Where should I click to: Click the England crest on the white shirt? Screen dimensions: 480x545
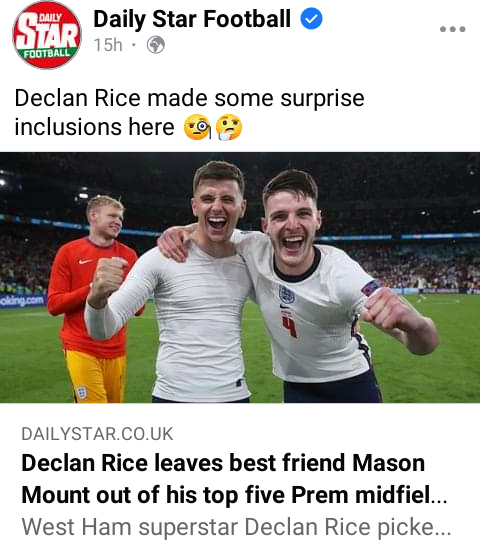coord(287,294)
